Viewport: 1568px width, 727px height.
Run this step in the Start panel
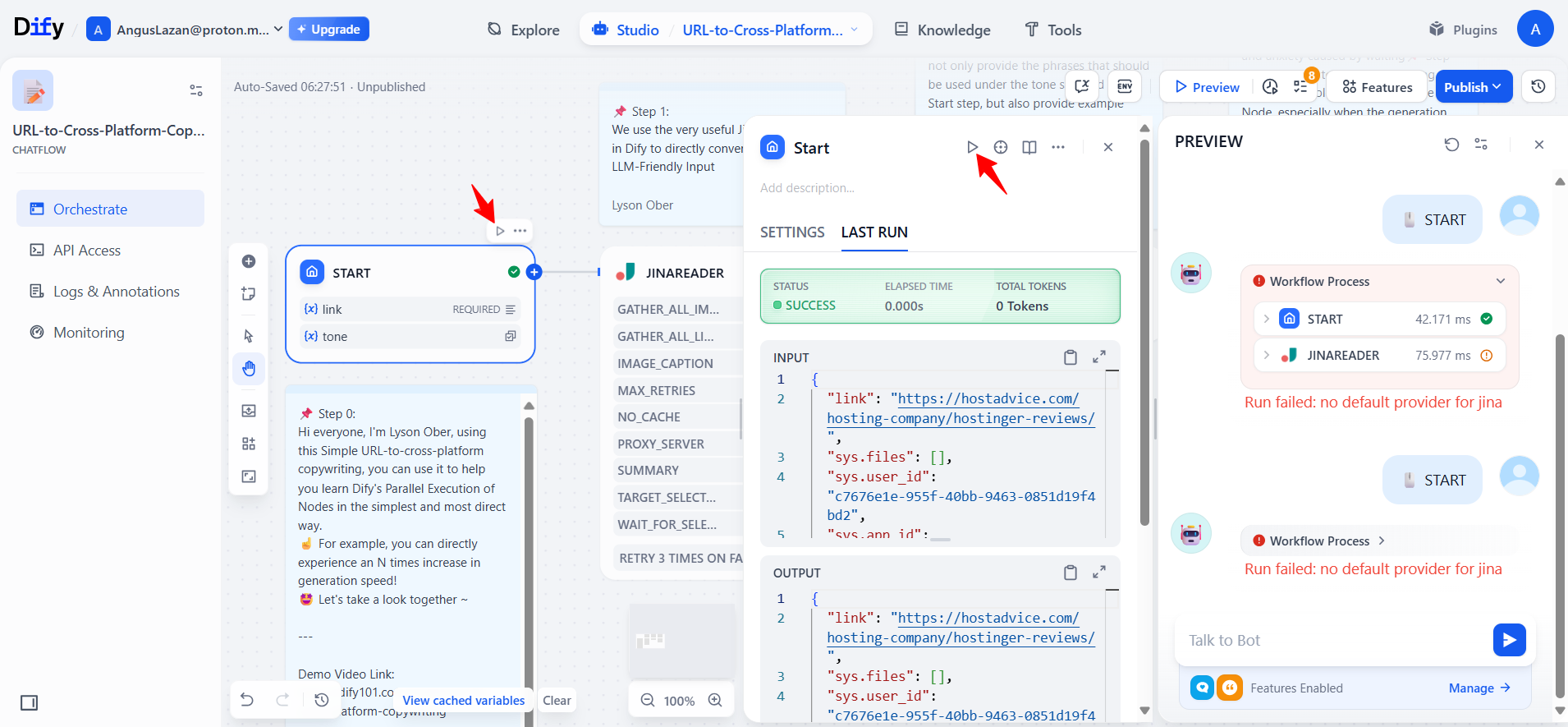coord(972,147)
